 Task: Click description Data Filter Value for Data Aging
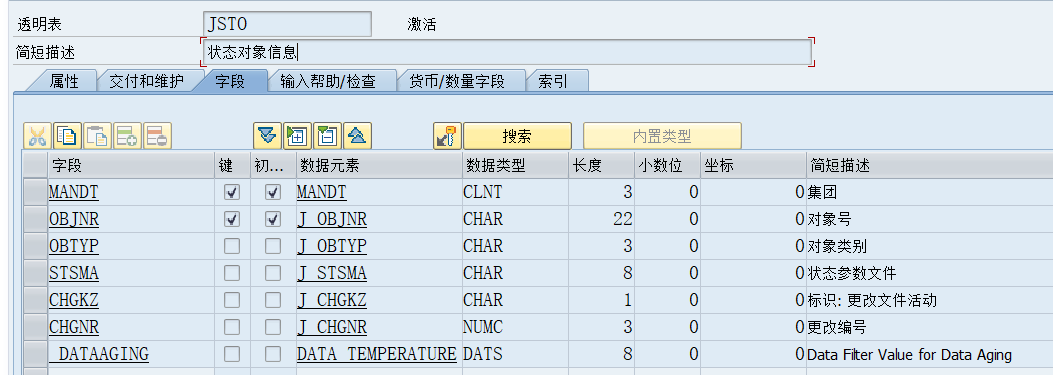point(909,354)
